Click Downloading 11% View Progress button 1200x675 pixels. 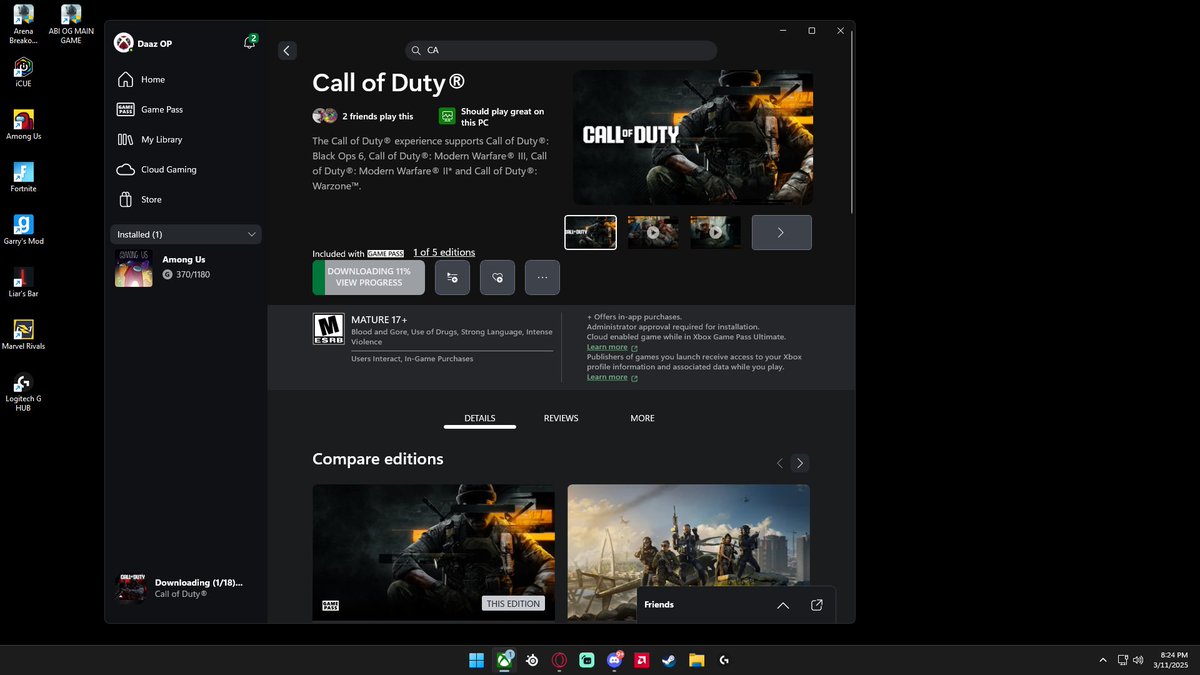pos(369,277)
